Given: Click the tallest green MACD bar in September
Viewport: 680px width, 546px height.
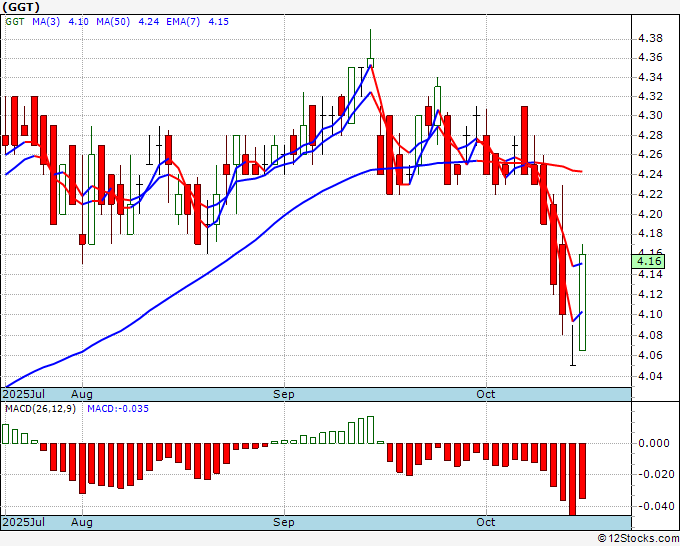Looking at the screenshot, I should click(370, 430).
